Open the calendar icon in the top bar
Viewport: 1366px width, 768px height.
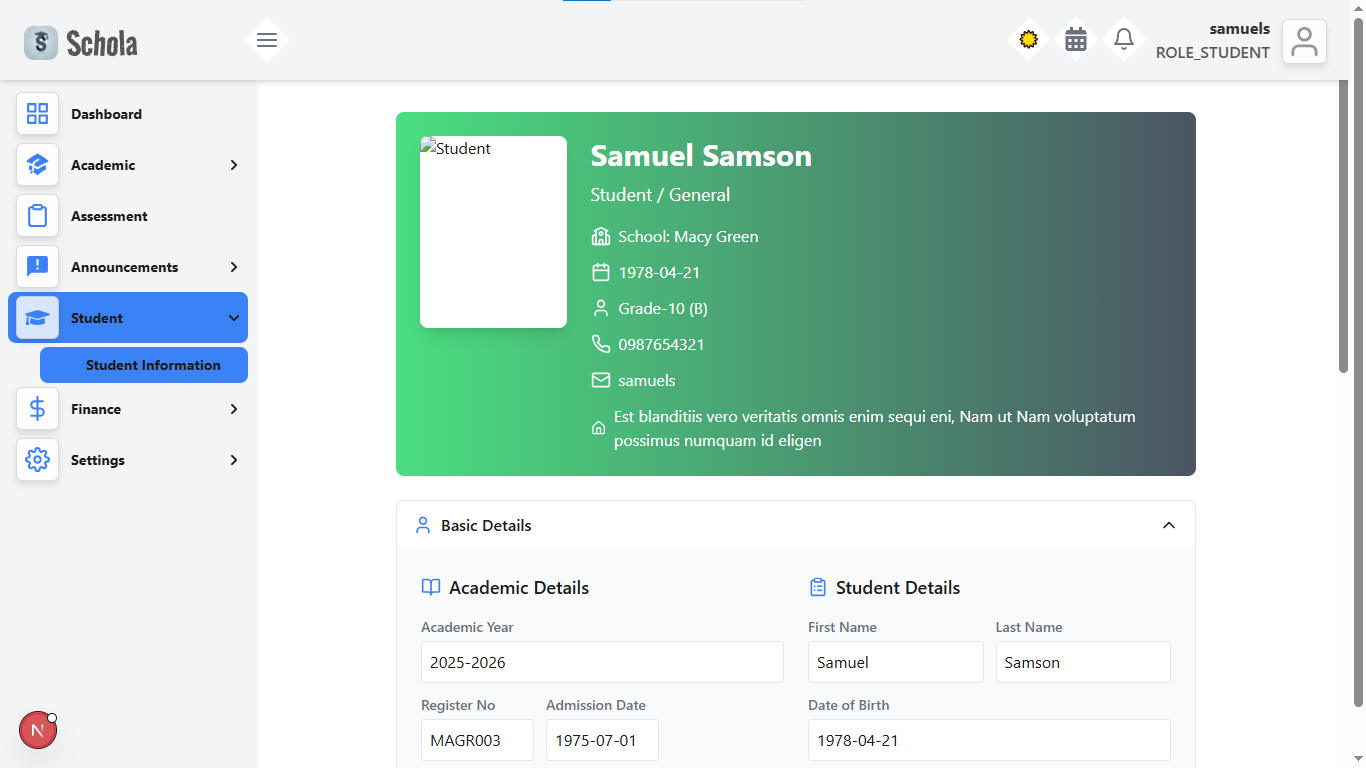tap(1075, 39)
